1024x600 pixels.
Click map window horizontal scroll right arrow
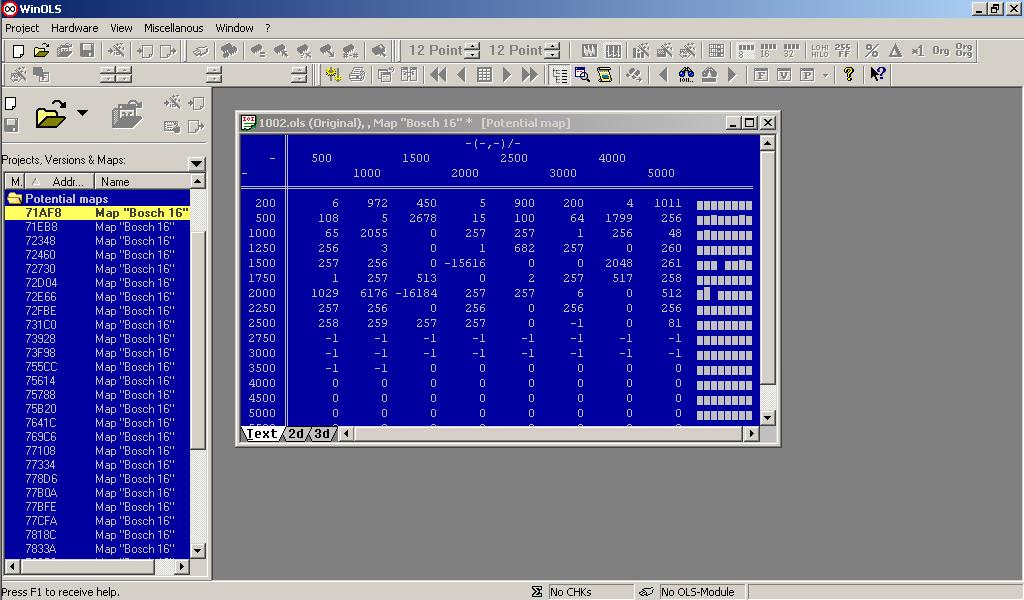[x=751, y=434]
